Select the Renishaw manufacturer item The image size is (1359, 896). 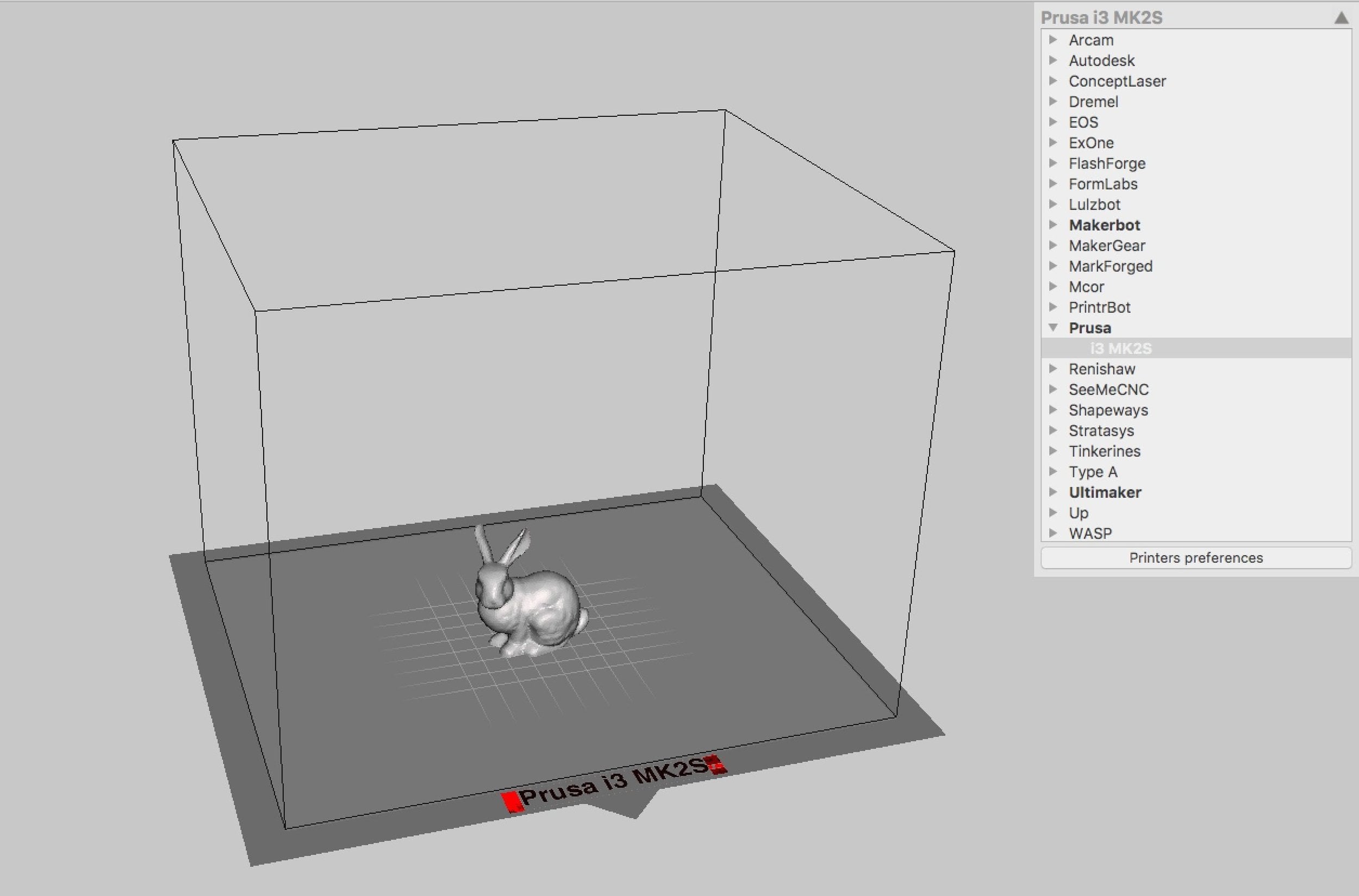coord(1102,369)
